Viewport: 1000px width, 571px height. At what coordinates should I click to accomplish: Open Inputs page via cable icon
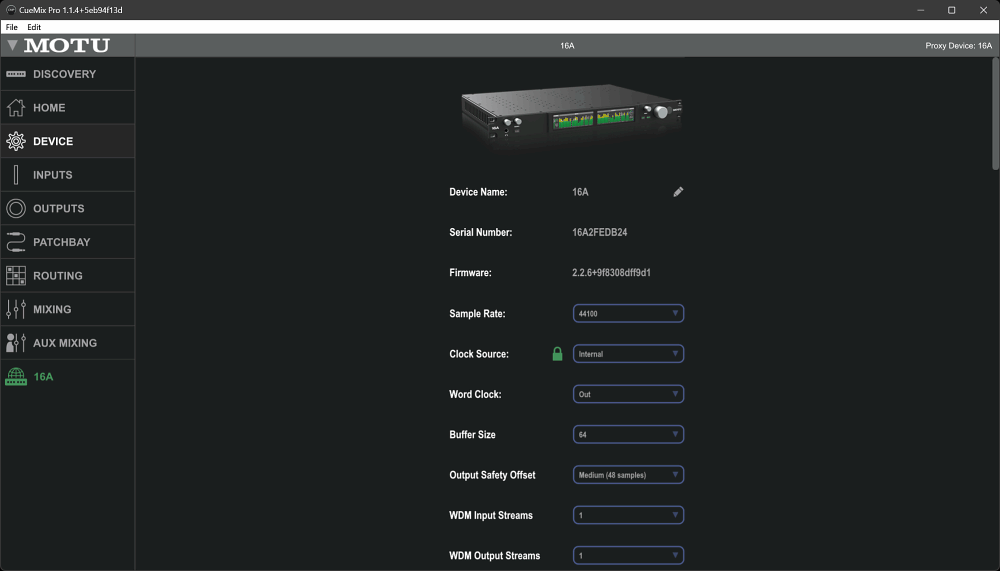(x=16, y=175)
